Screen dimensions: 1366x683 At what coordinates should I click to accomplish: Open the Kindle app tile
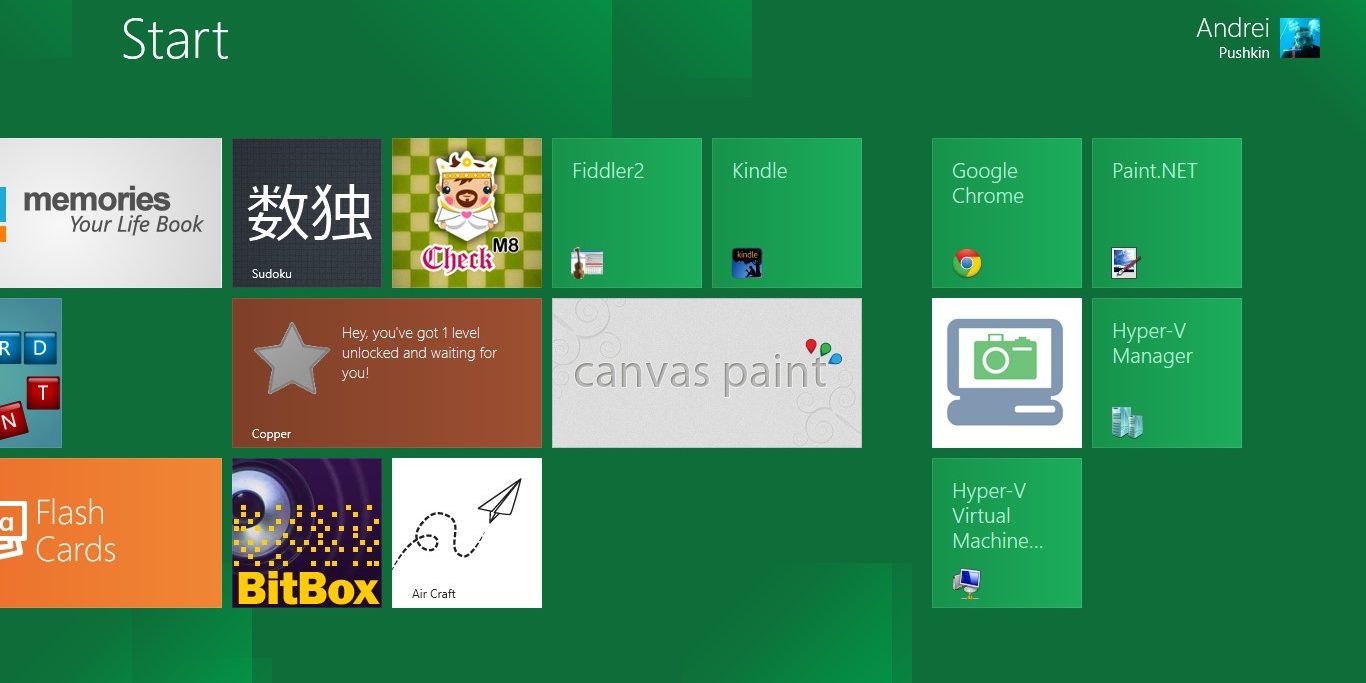[x=787, y=213]
